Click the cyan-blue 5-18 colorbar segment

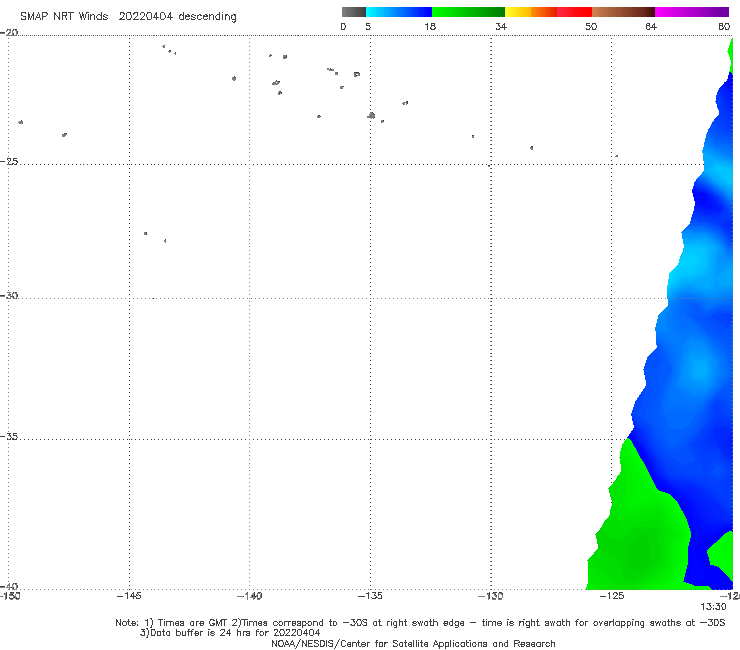(399, 12)
